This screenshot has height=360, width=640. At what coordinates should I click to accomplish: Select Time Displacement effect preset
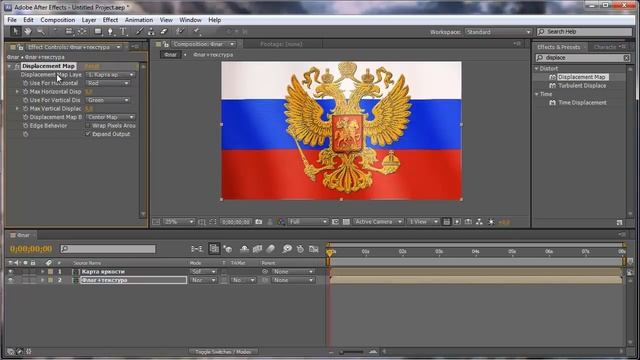(x=582, y=103)
